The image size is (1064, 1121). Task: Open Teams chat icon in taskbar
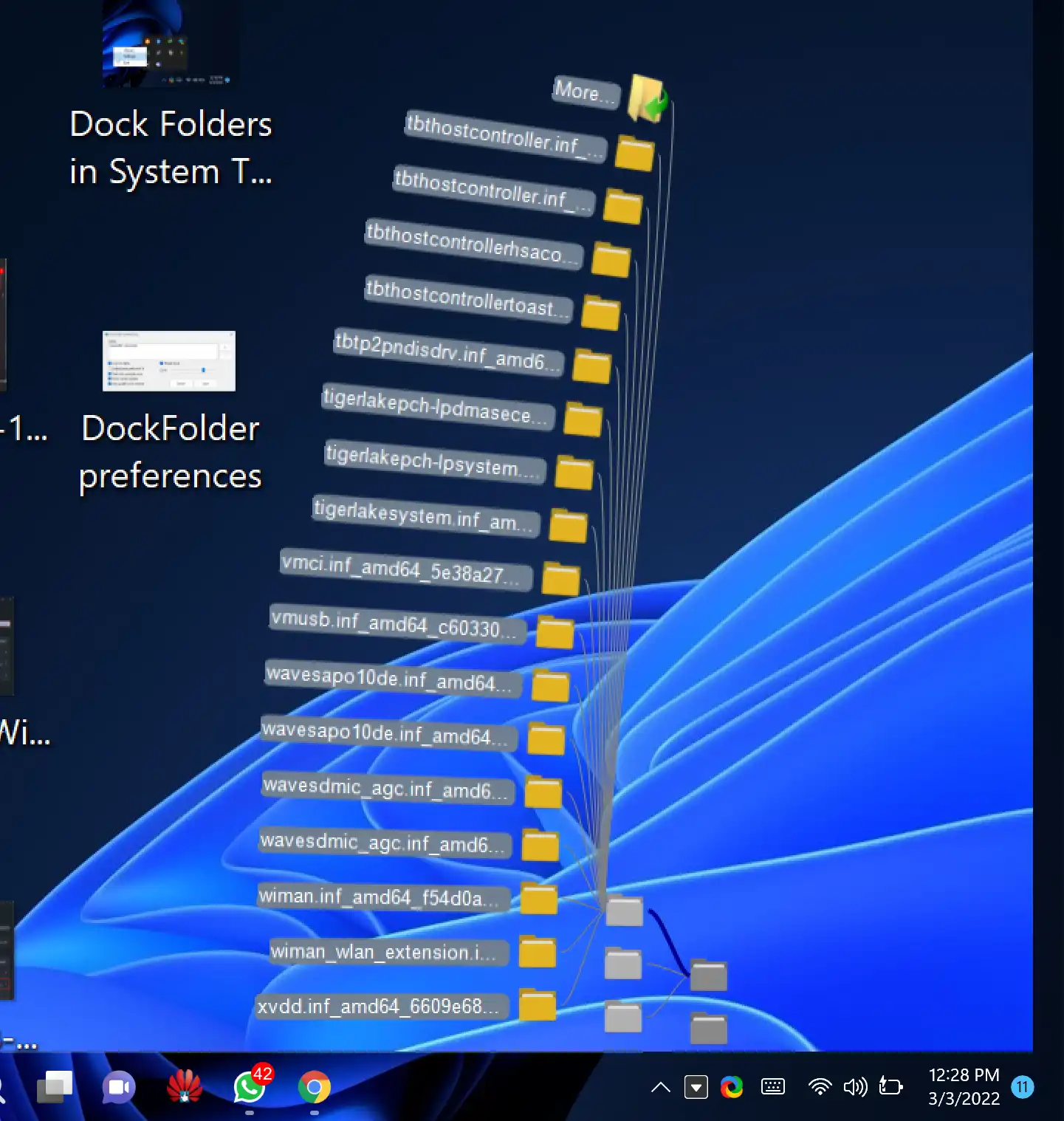click(119, 1087)
